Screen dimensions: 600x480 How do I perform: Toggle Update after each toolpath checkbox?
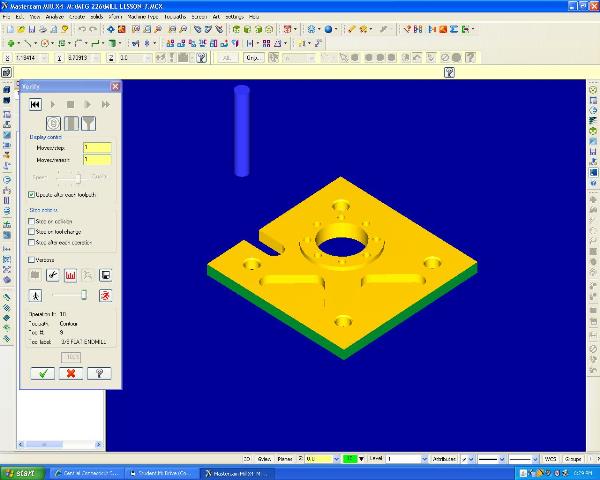tap(32, 194)
